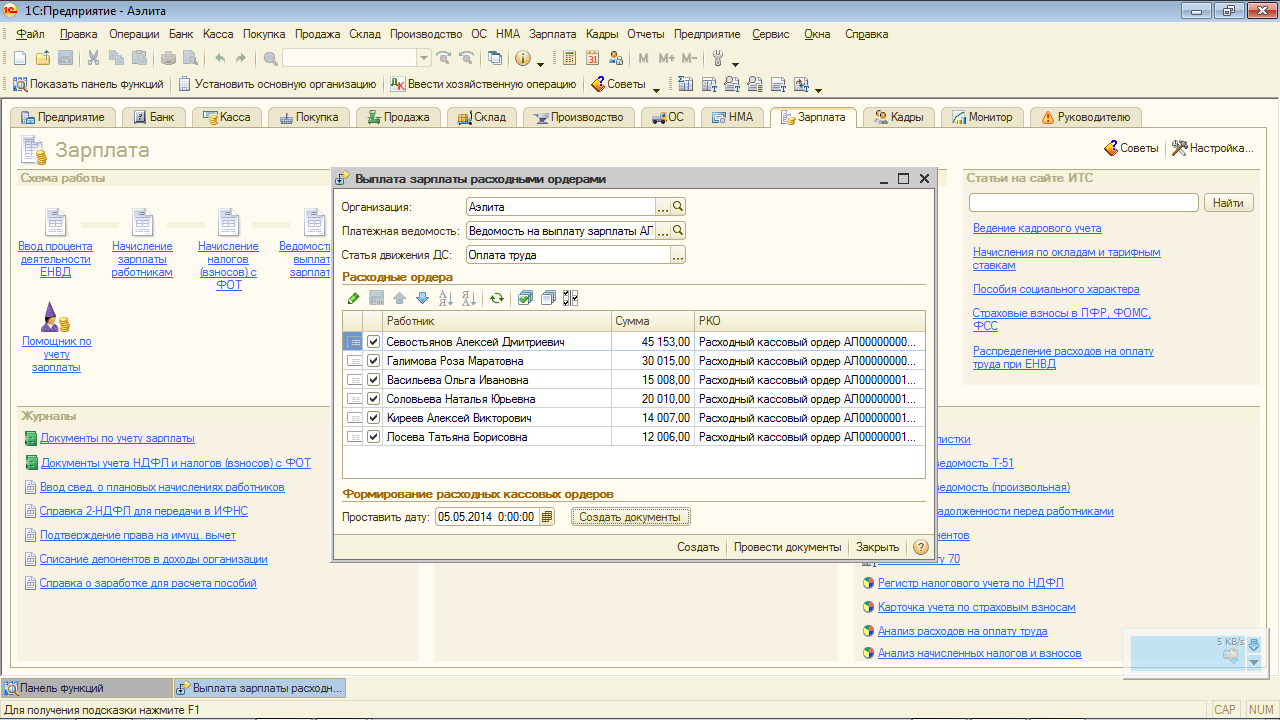Click the Начисление зарплаты работникам document icon
1280x720 pixels.
pos(142,222)
